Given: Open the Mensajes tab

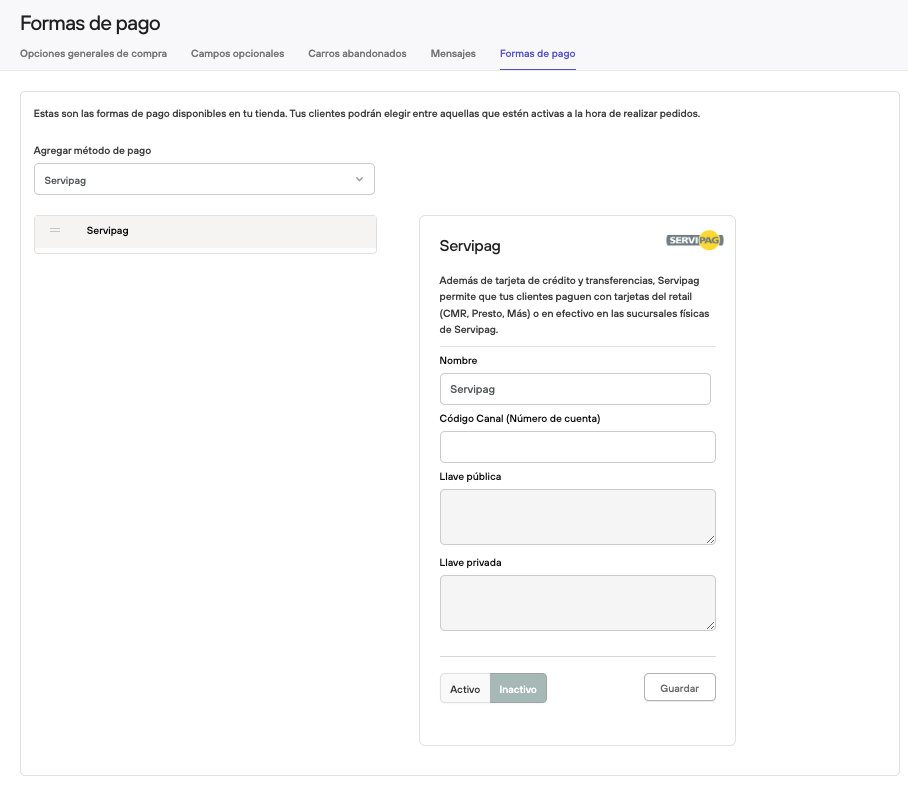Looking at the screenshot, I should [453, 54].
